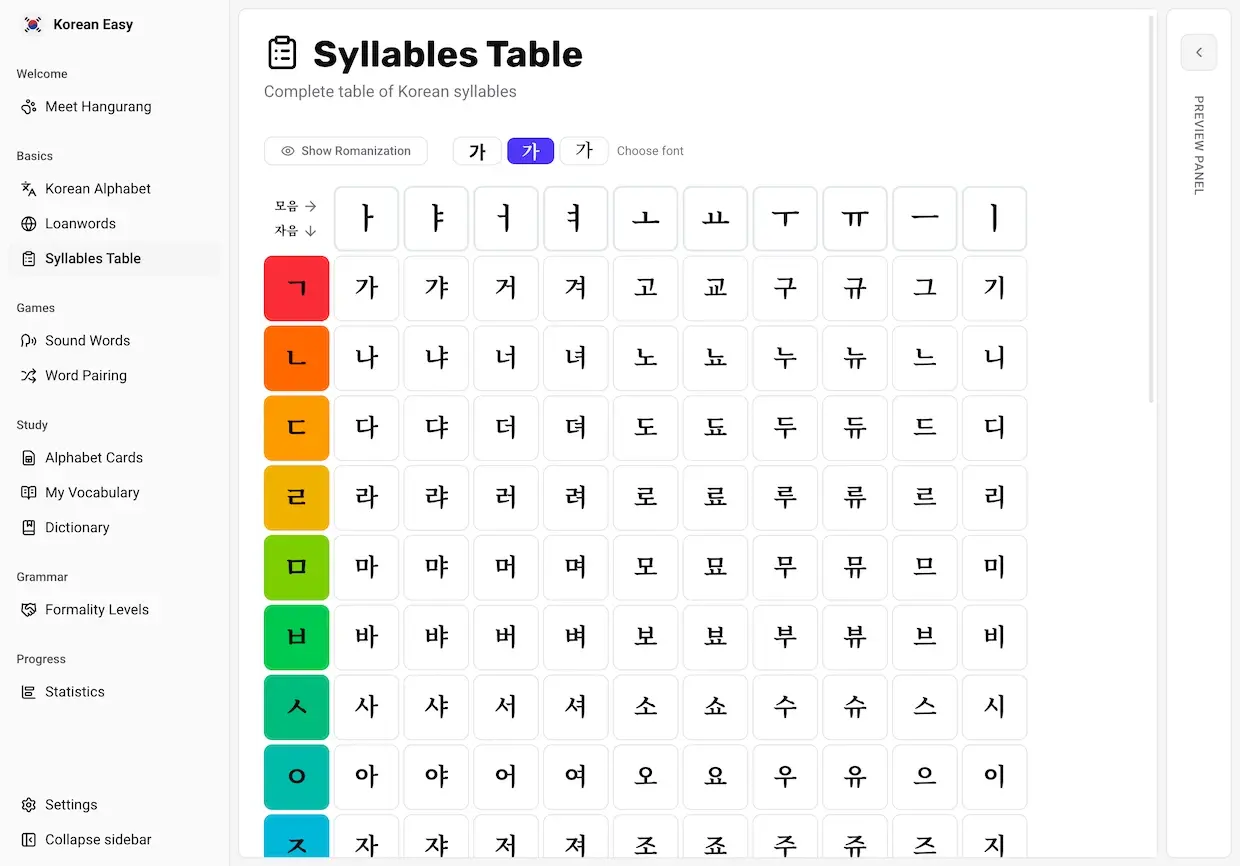Open the Word Pairing game

[85, 376]
